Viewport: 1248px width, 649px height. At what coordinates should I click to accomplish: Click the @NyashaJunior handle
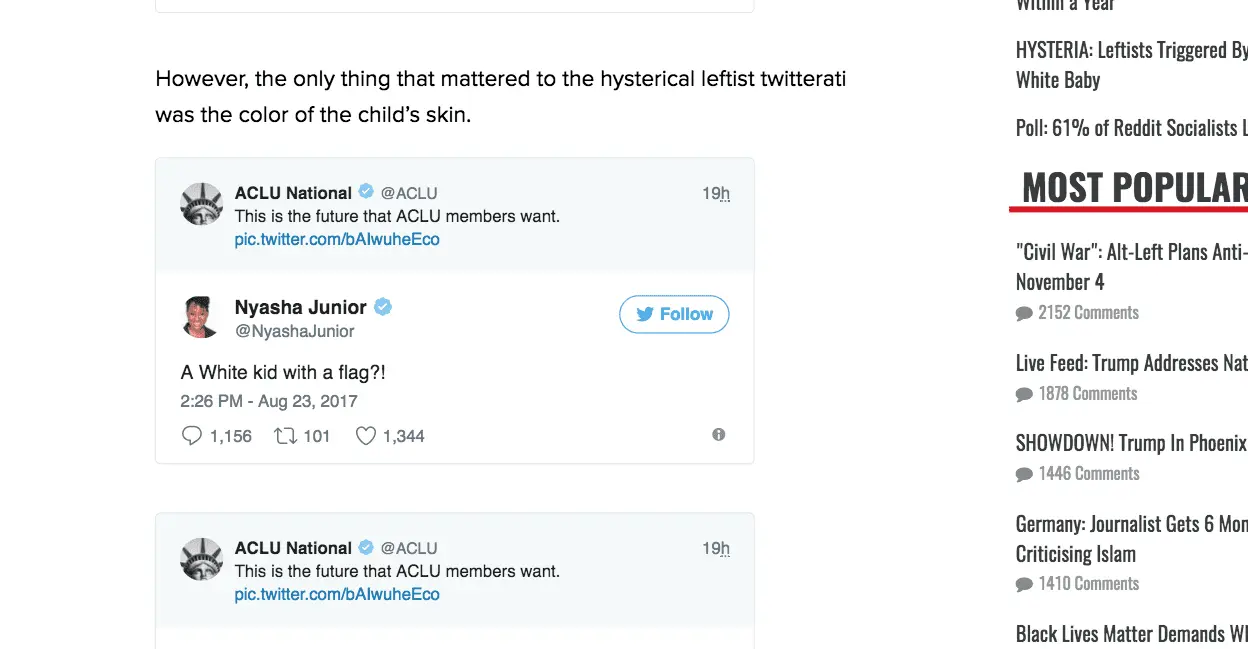tap(294, 331)
